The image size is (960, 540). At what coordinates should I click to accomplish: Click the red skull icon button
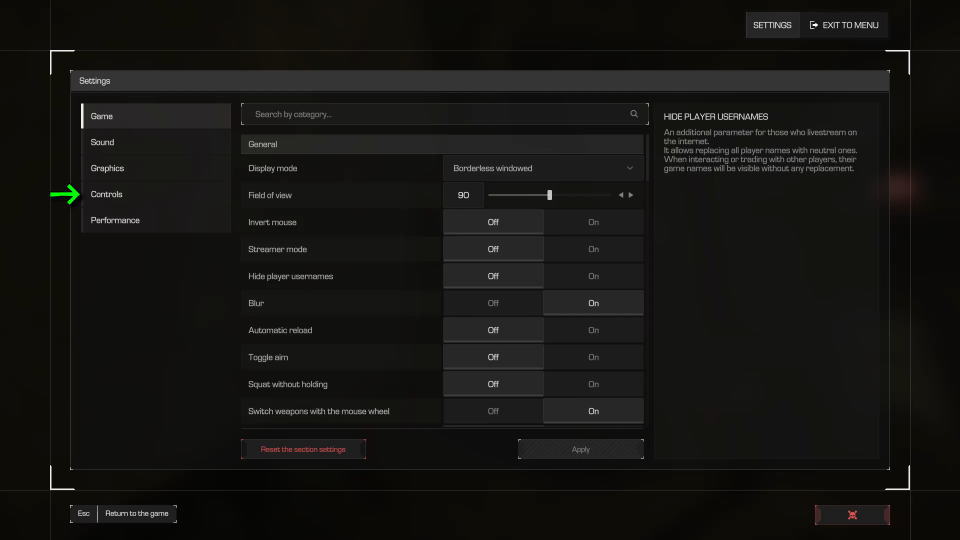tap(852, 515)
